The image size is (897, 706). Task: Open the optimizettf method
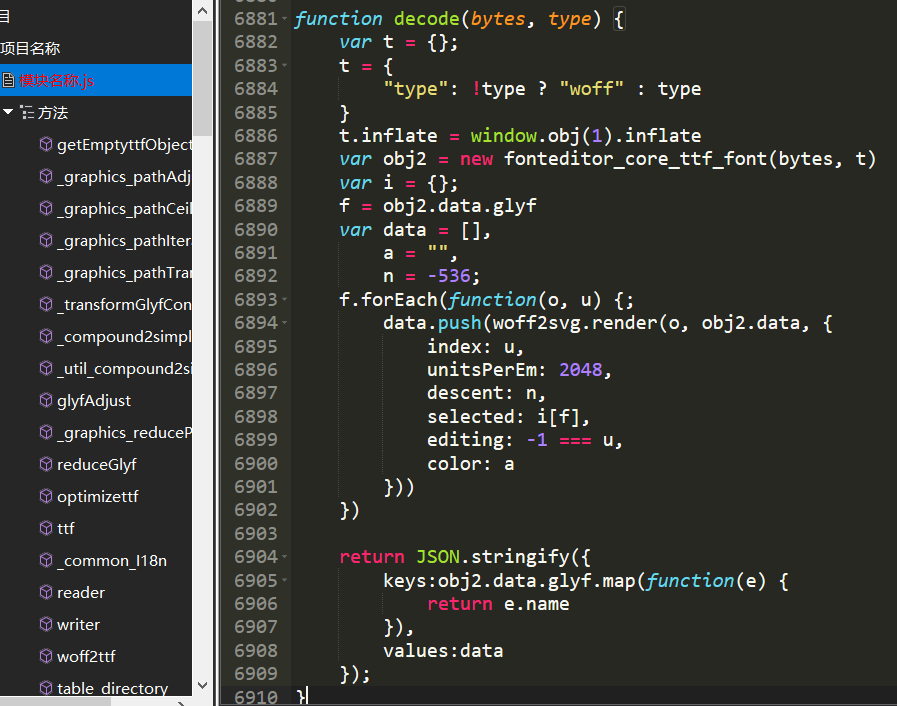click(98, 497)
